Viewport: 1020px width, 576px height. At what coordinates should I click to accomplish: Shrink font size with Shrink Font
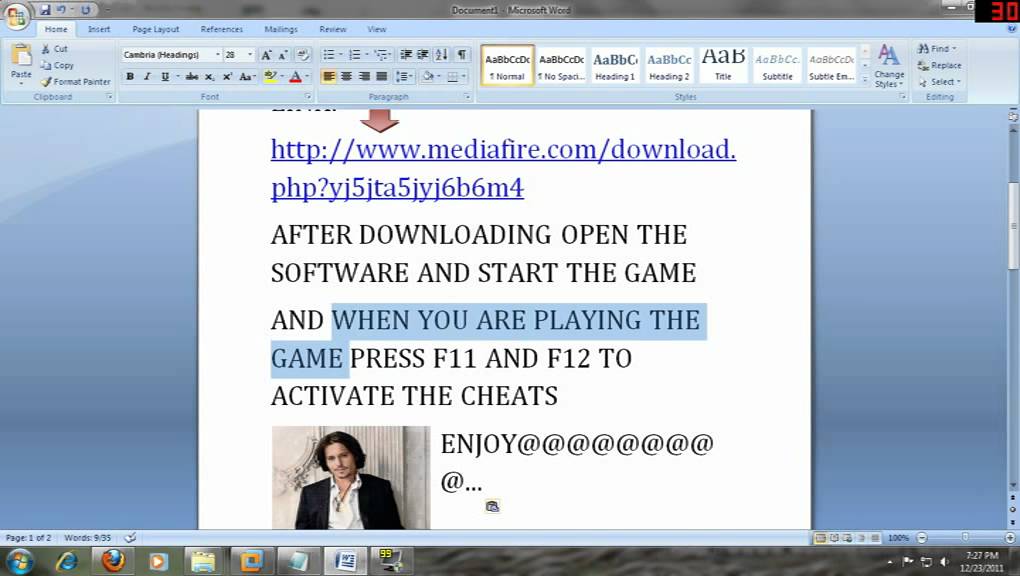(282, 55)
